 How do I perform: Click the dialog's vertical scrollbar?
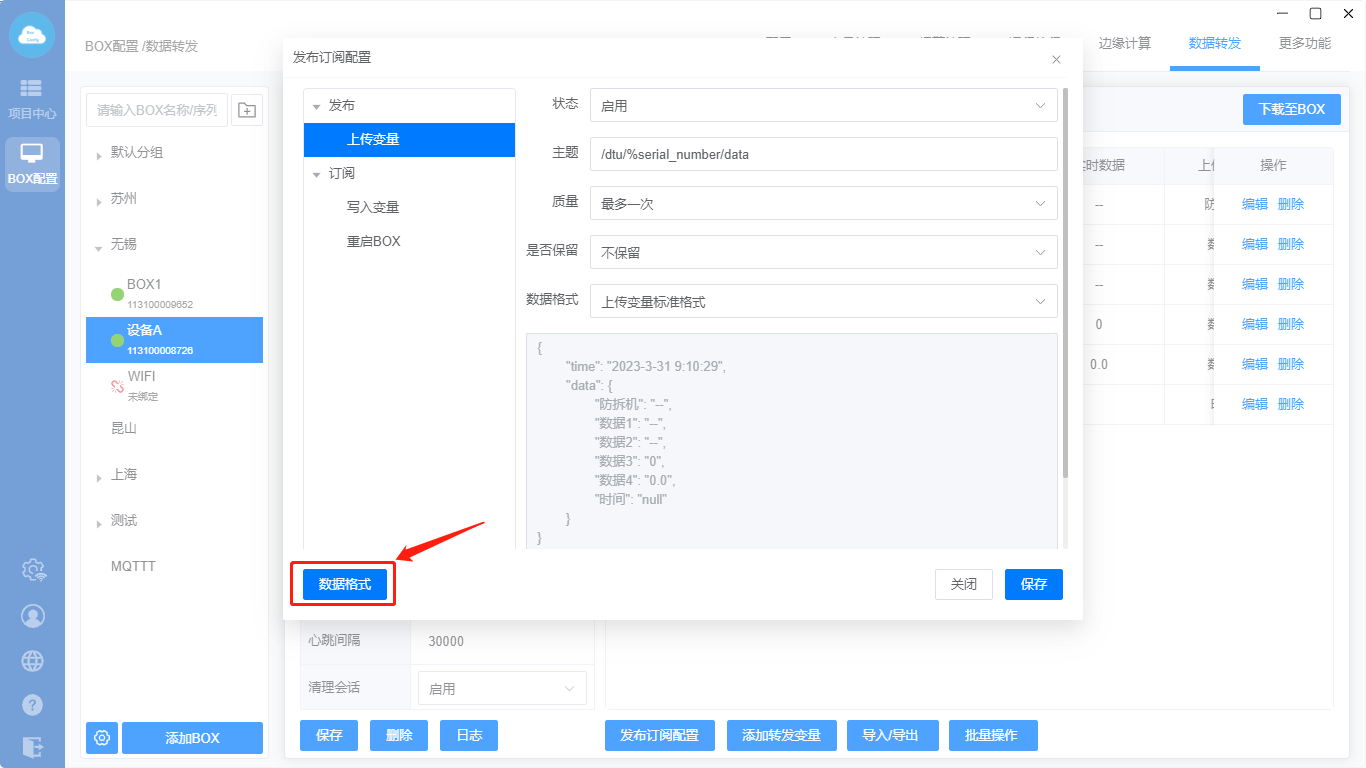1065,280
